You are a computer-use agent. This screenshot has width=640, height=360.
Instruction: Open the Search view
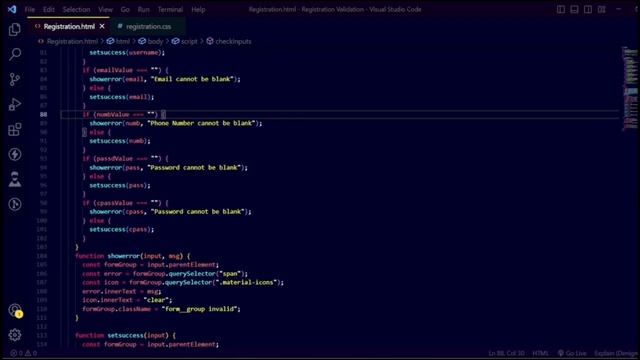click(x=15, y=54)
